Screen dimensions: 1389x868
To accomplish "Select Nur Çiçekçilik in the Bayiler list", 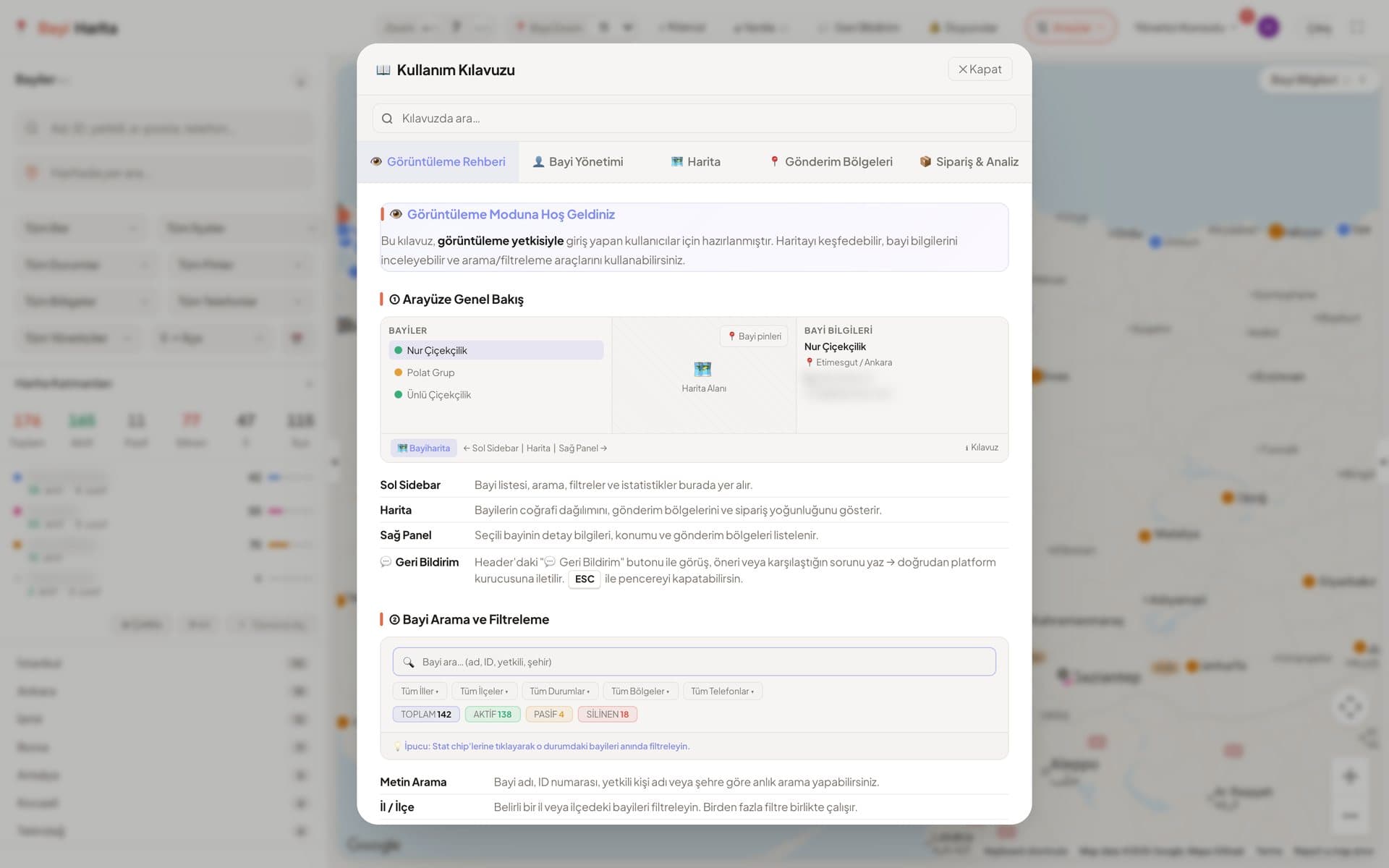I will [x=496, y=350].
